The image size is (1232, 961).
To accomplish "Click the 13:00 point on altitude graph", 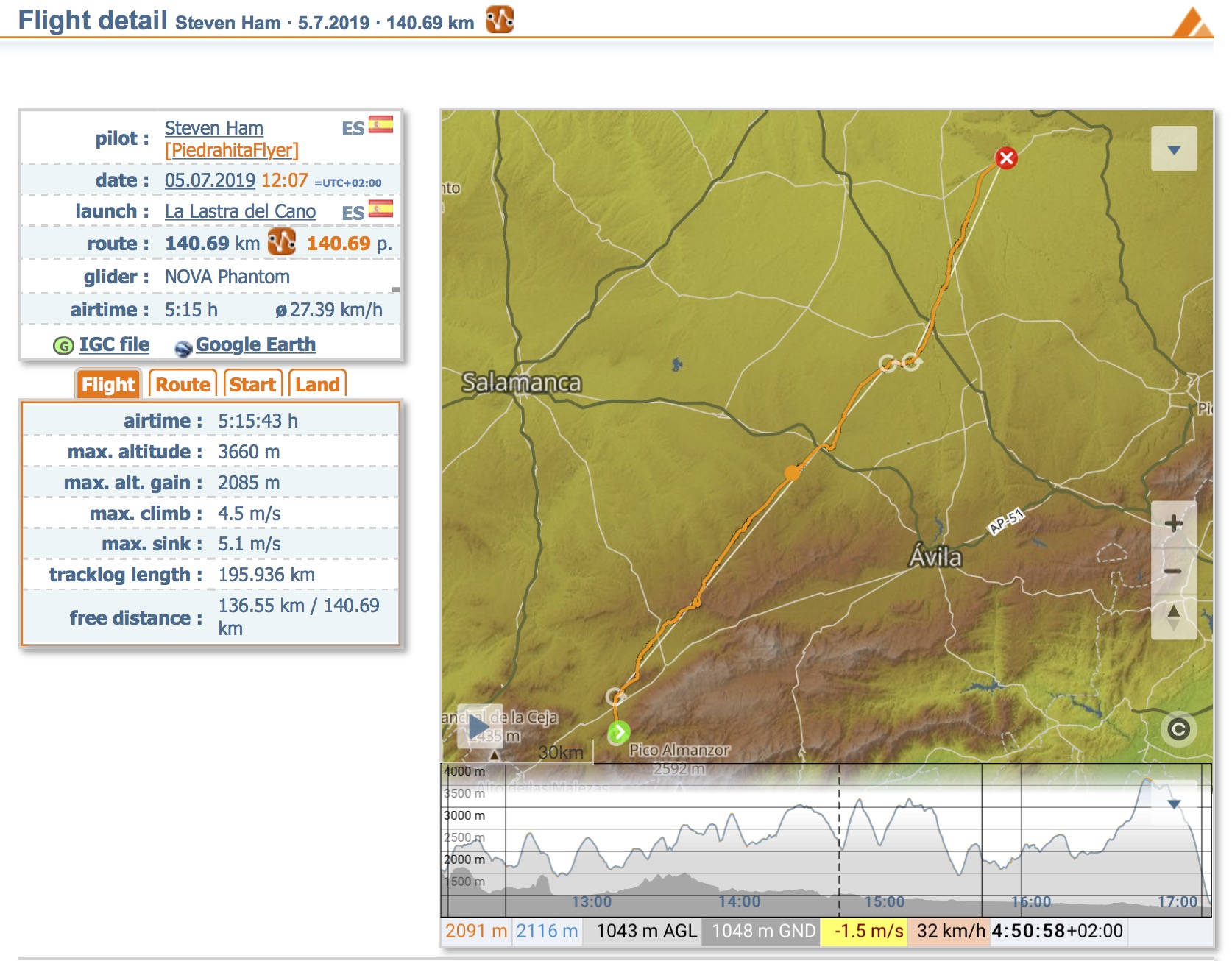I will tap(592, 901).
